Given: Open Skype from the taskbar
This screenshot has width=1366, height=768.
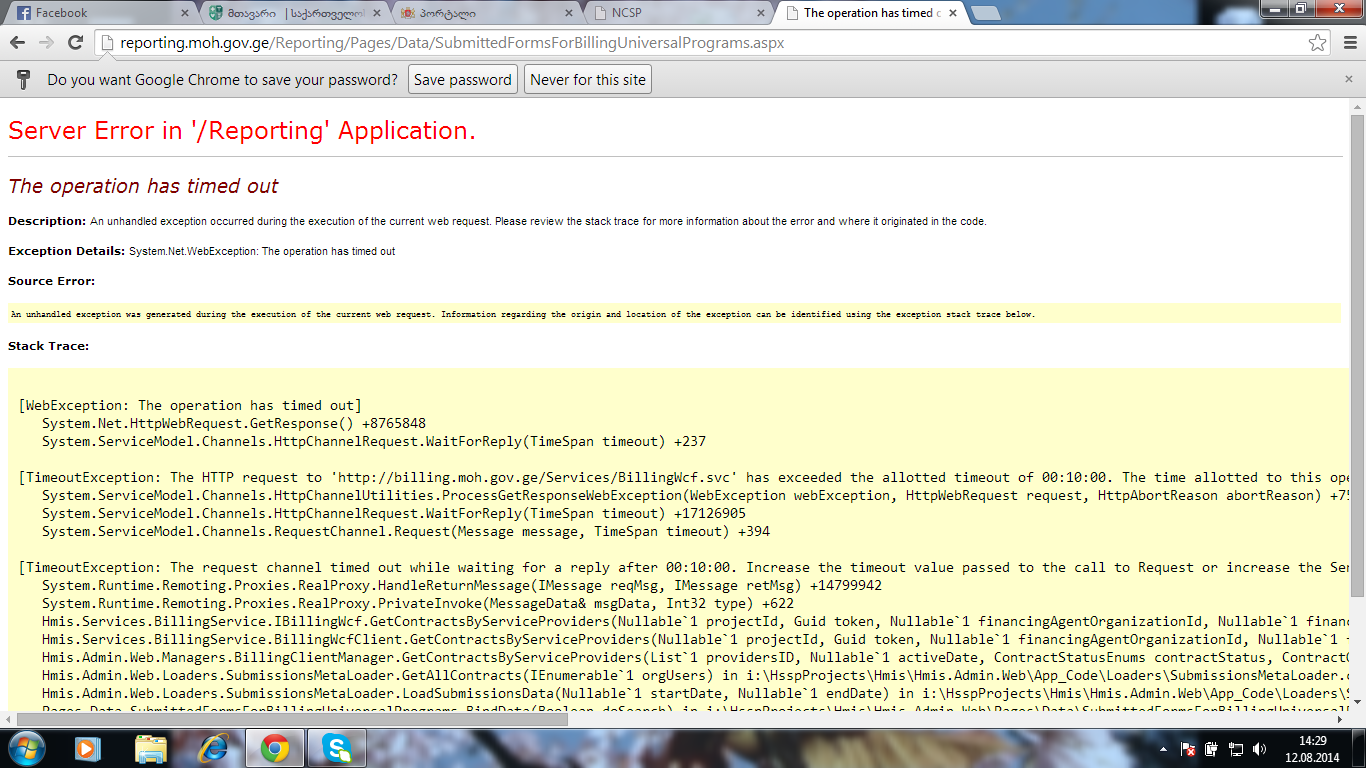Looking at the screenshot, I should point(337,748).
